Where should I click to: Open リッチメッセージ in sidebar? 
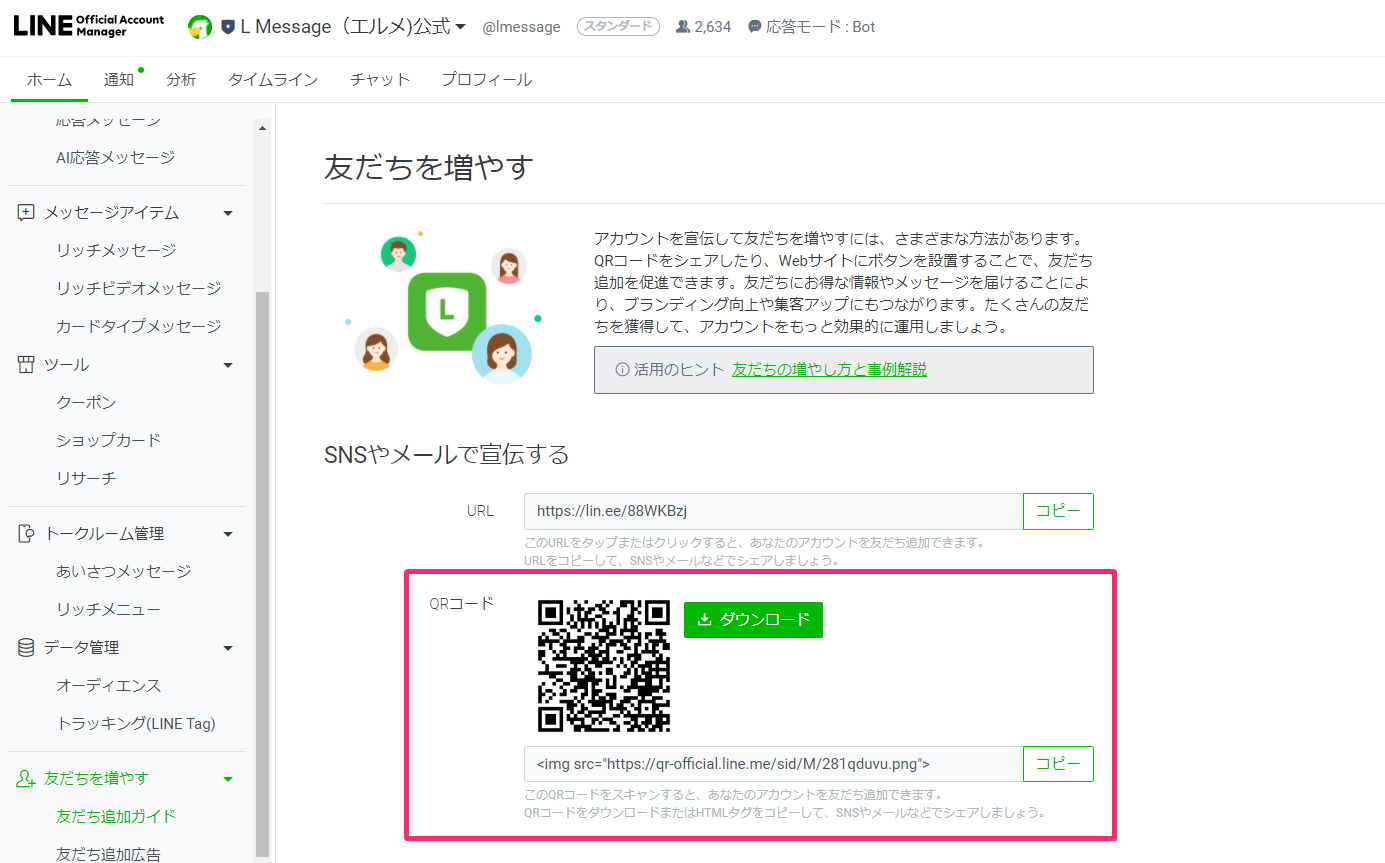116,250
